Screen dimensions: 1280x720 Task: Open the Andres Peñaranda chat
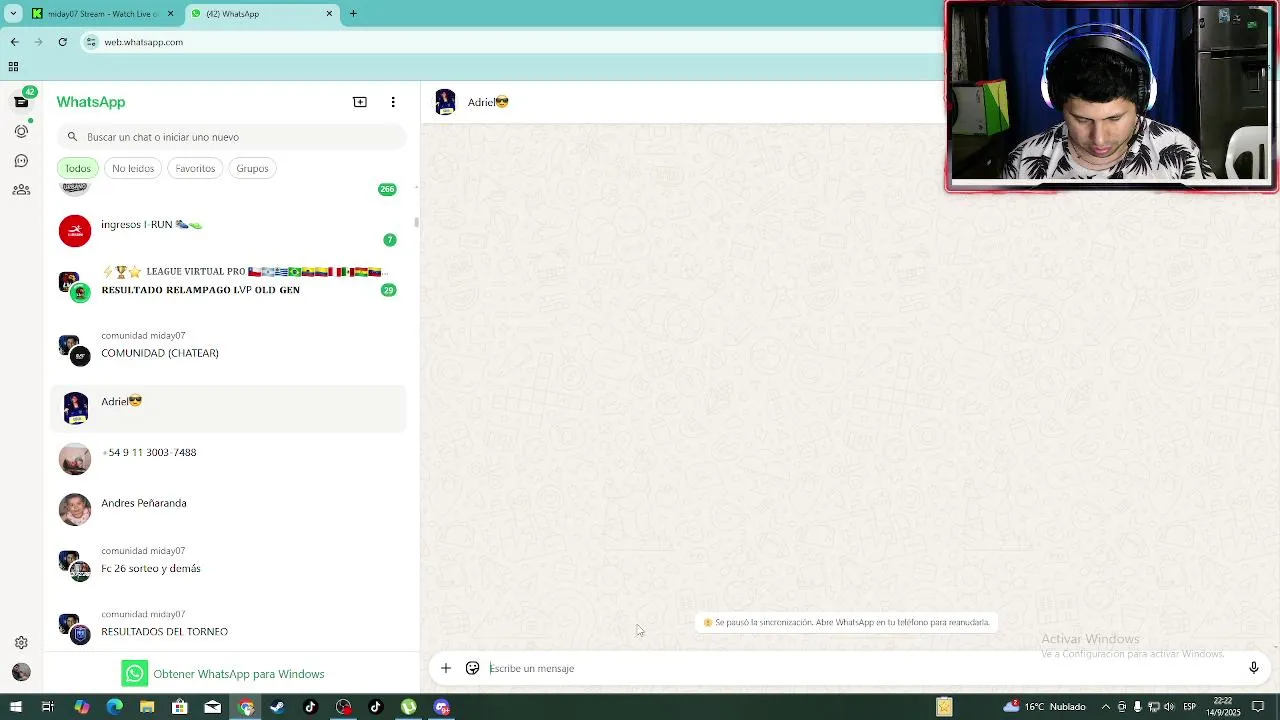click(228, 509)
